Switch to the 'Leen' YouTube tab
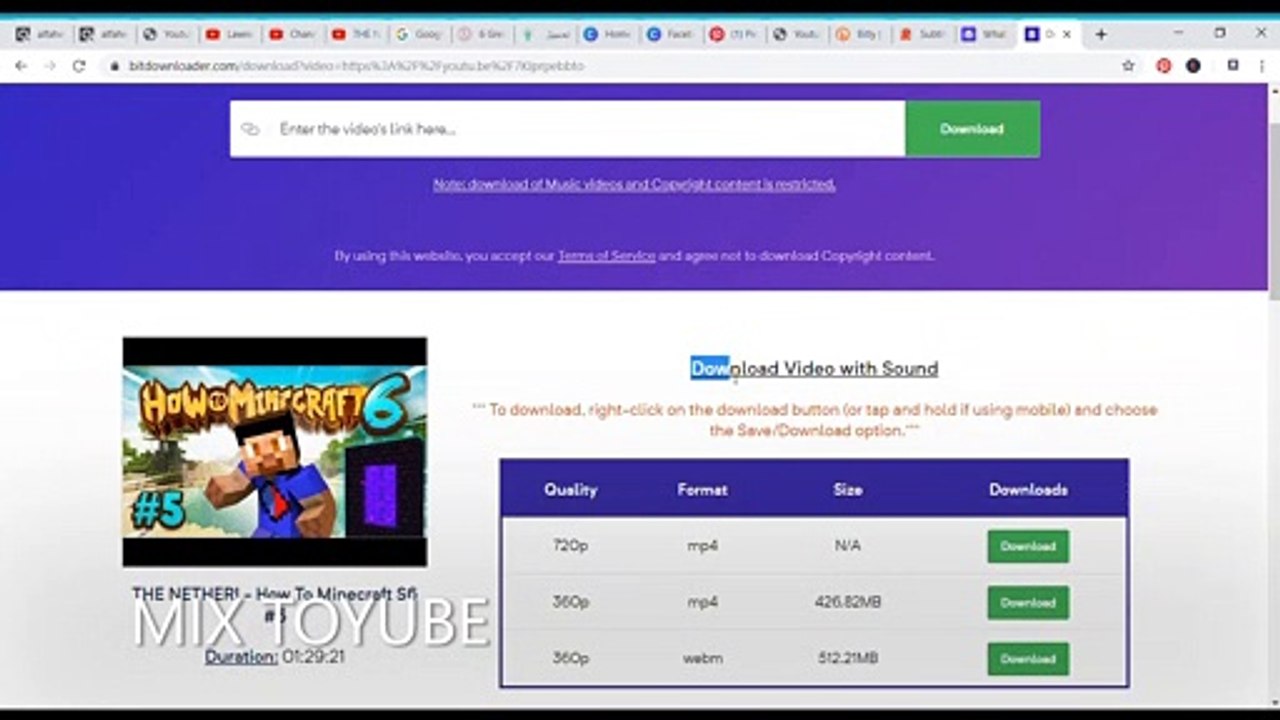The width and height of the screenshot is (1280, 720). click(230, 34)
